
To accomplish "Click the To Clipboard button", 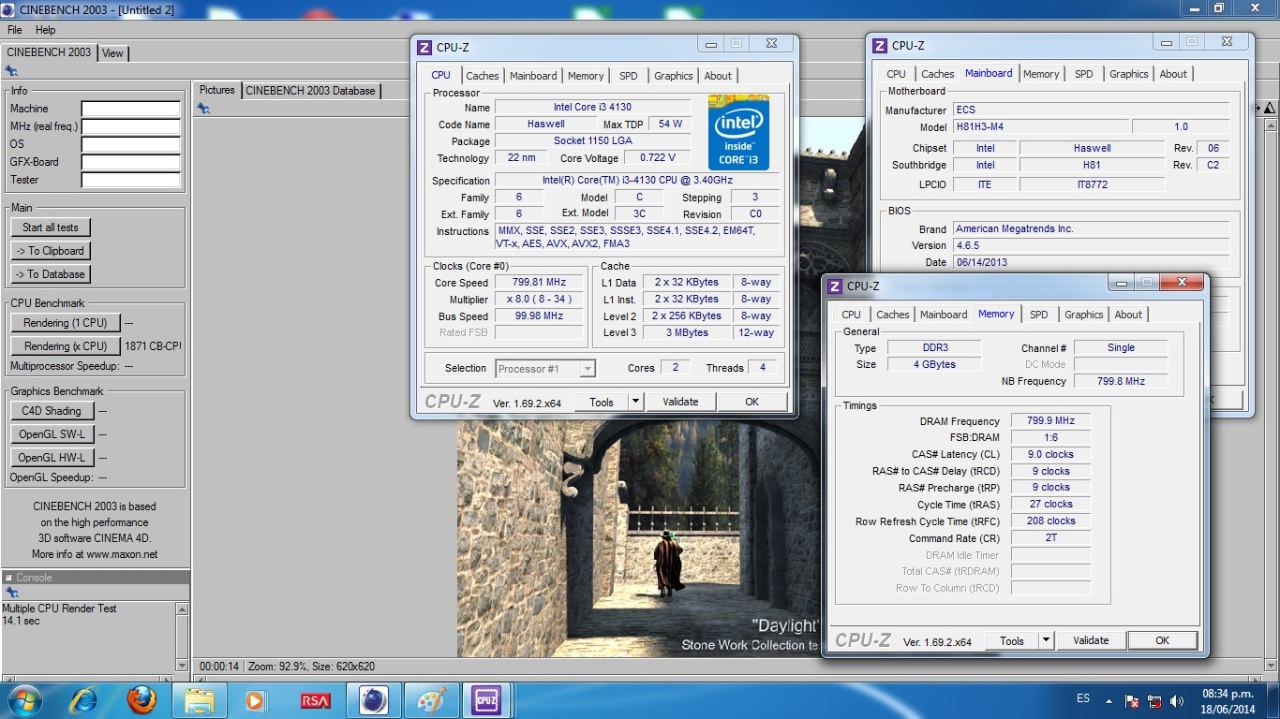I will [50, 251].
